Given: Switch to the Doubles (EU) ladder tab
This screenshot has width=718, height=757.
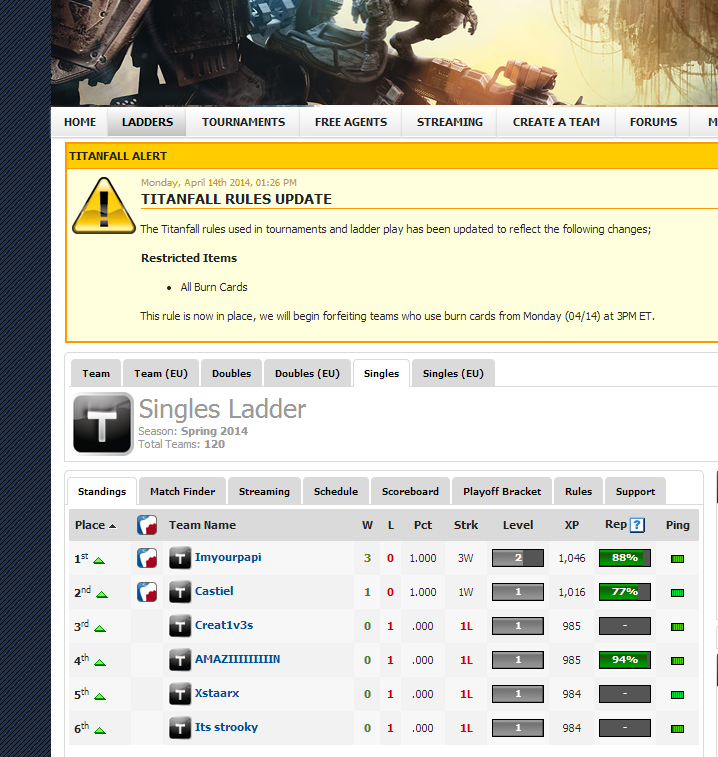Looking at the screenshot, I should point(307,373).
